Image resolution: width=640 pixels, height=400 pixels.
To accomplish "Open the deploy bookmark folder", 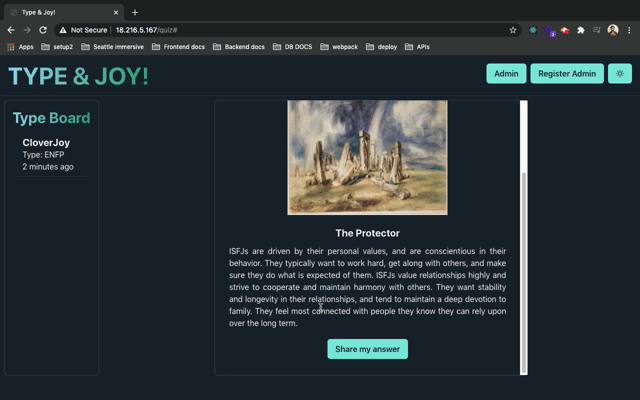I will [x=382, y=47].
